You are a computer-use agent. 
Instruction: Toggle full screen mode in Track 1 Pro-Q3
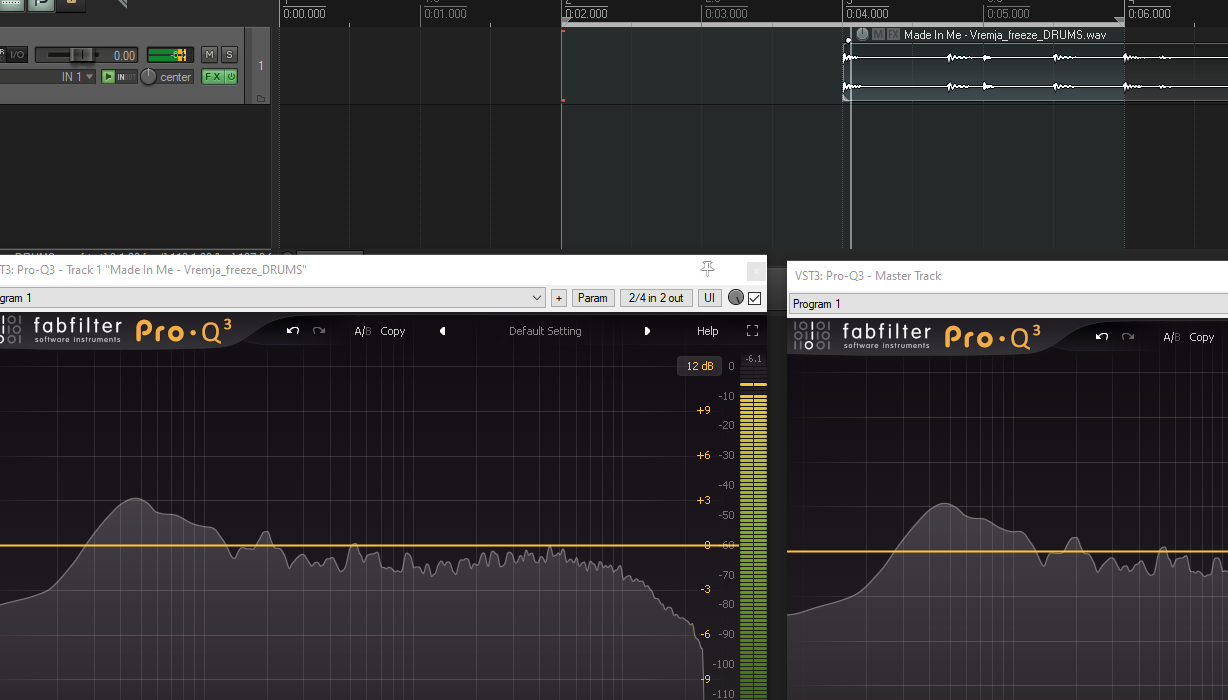753,331
